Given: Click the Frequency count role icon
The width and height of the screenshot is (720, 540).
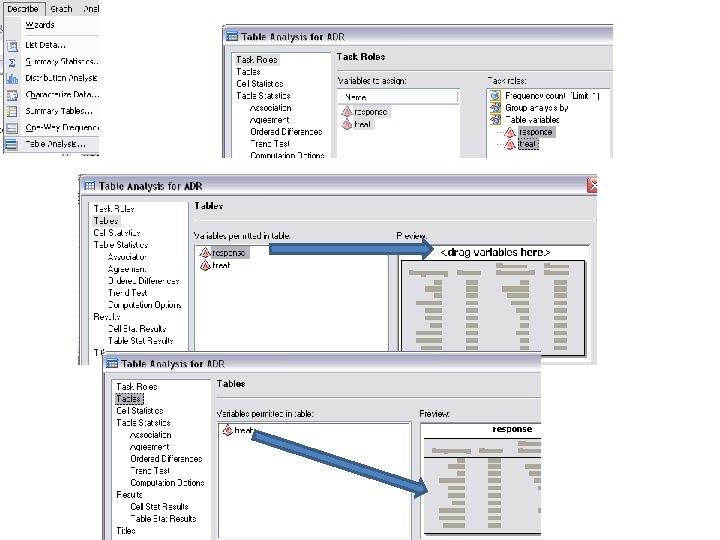Looking at the screenshot, I should coord(495,96).
